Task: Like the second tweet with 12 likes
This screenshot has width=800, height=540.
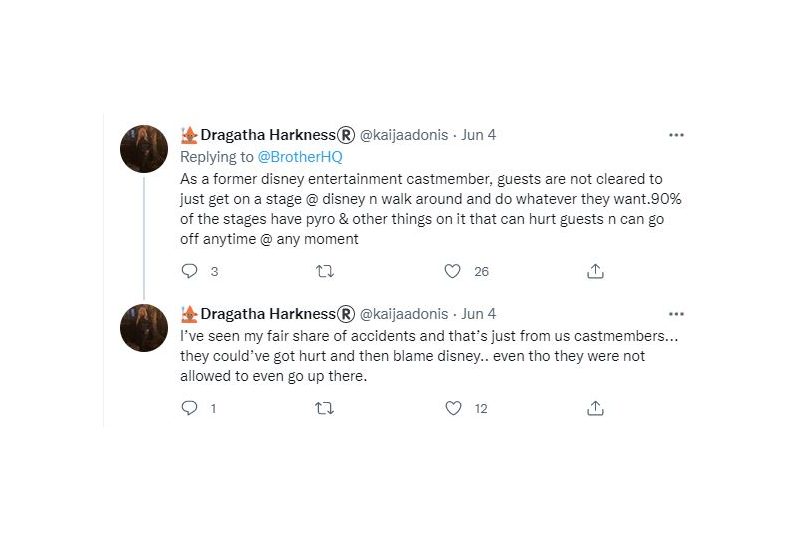Action: click(453, 408)
